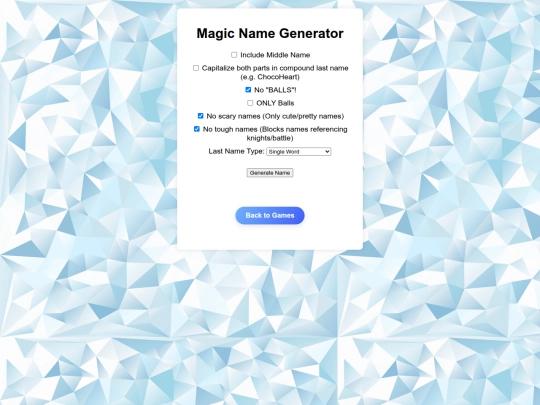This screenshot has height=405, width=540.
Task: Click the "No "BALLS"!" label text
Action: (275, 90)
